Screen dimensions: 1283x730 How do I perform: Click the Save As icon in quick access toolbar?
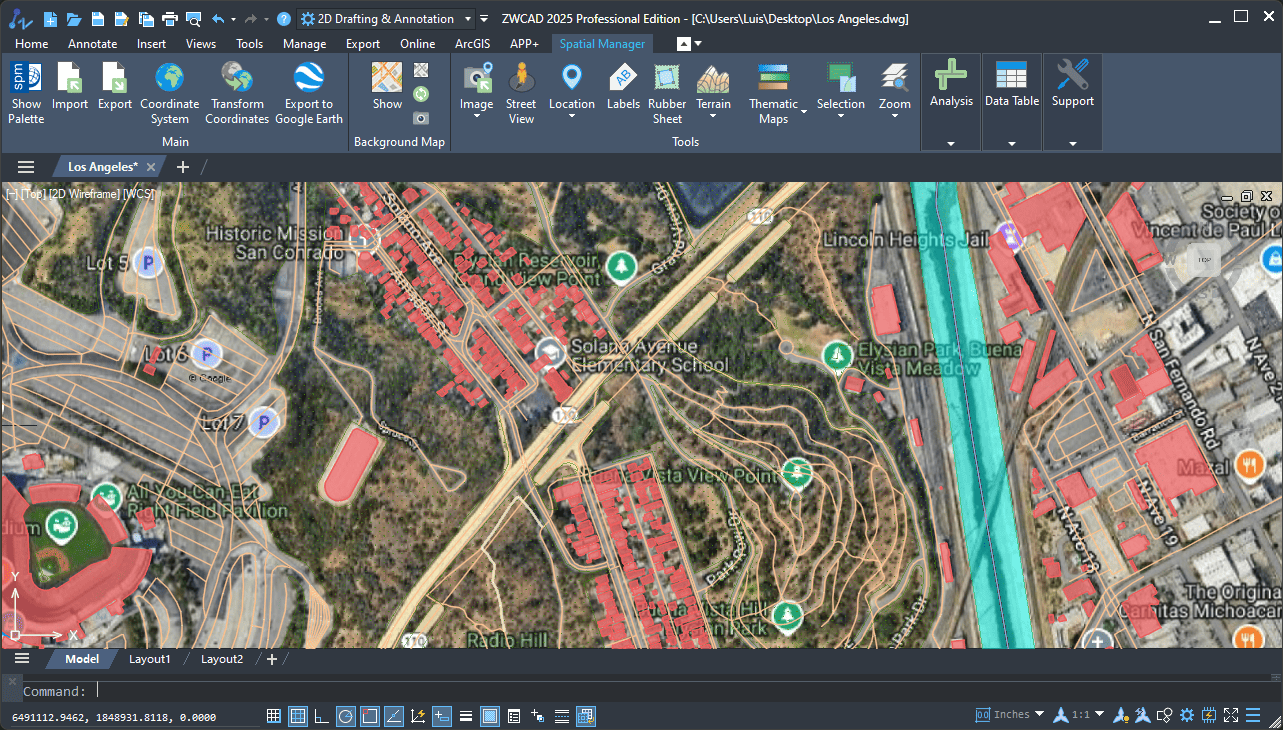121,18
